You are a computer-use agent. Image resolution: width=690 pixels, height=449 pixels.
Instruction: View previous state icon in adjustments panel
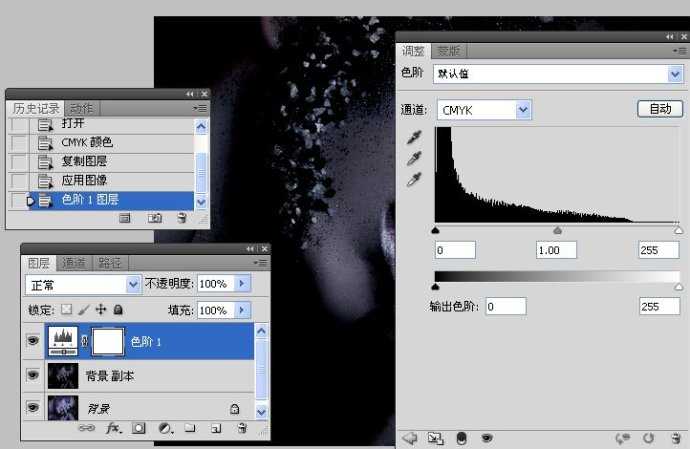(623, 438)
